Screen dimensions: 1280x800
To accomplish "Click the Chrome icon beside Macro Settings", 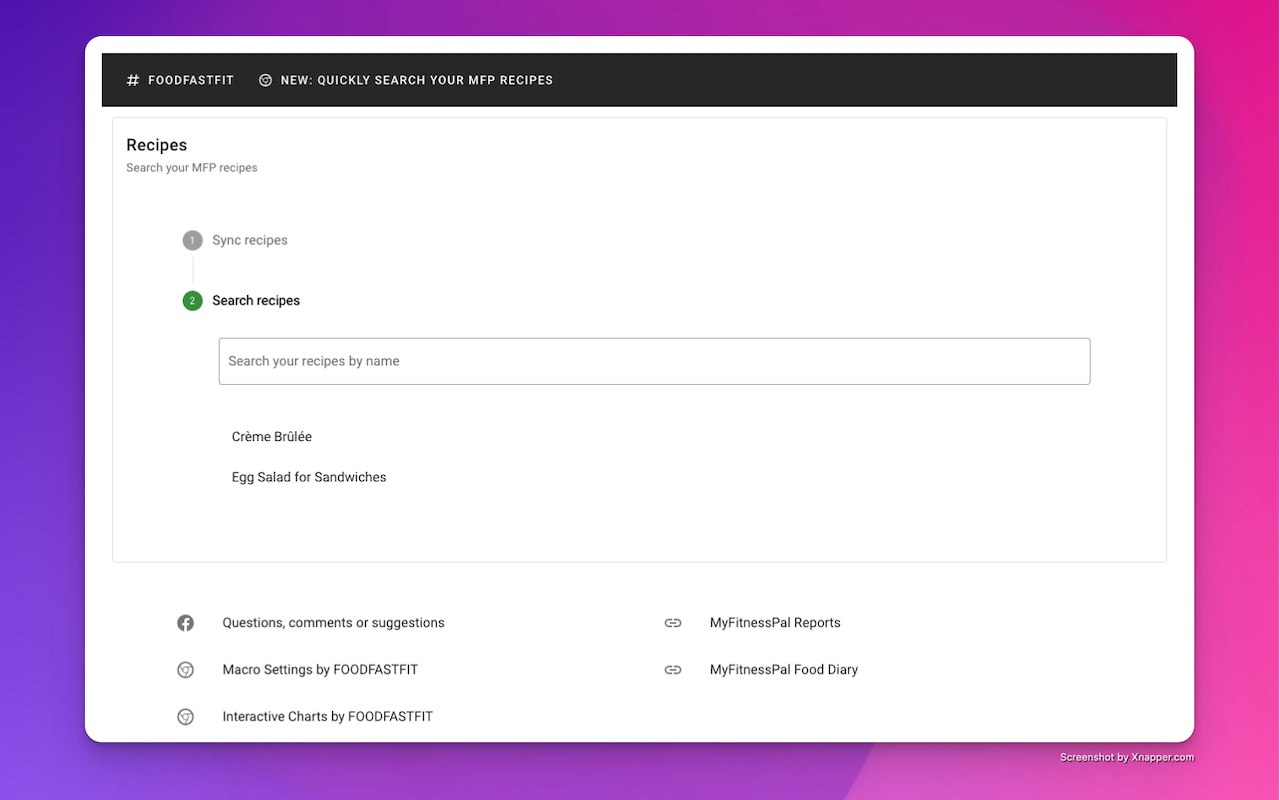I will point(185,670).
